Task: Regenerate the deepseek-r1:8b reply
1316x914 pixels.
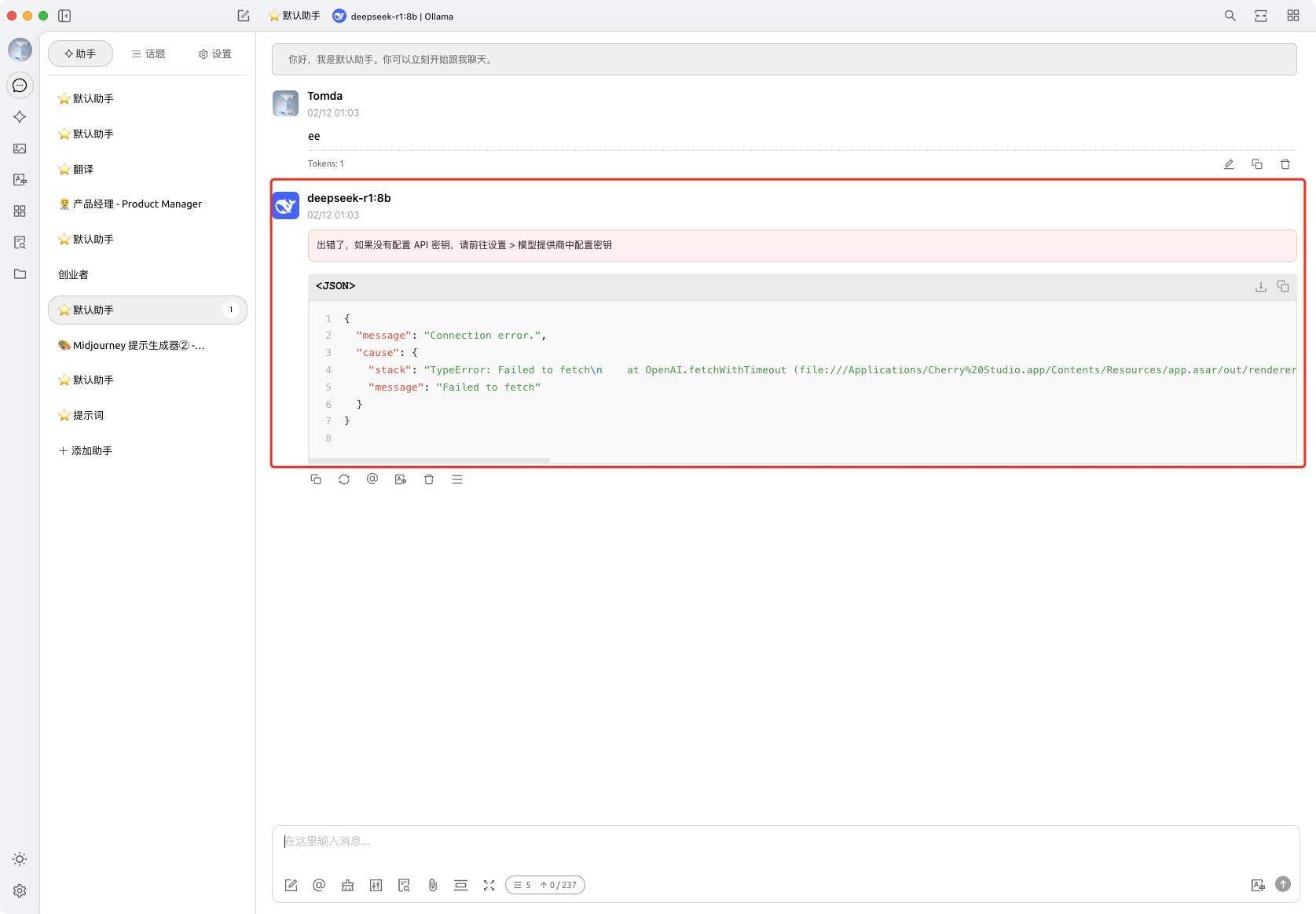Action: (x=344, y=479)
